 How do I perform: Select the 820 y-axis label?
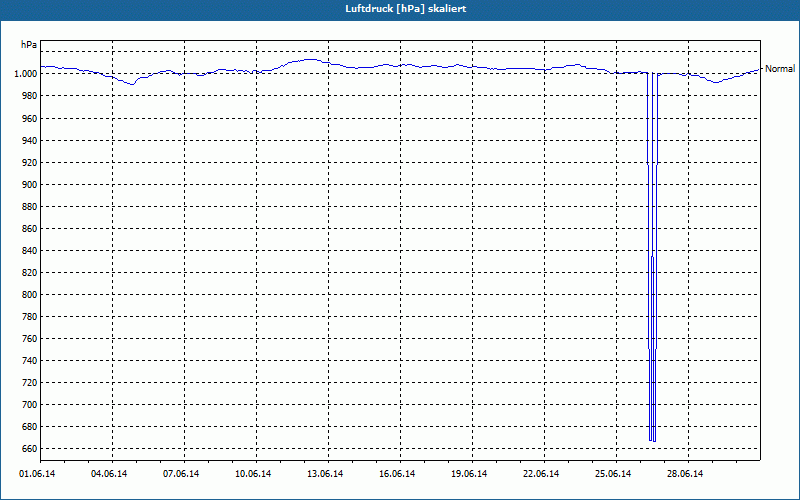29,272
